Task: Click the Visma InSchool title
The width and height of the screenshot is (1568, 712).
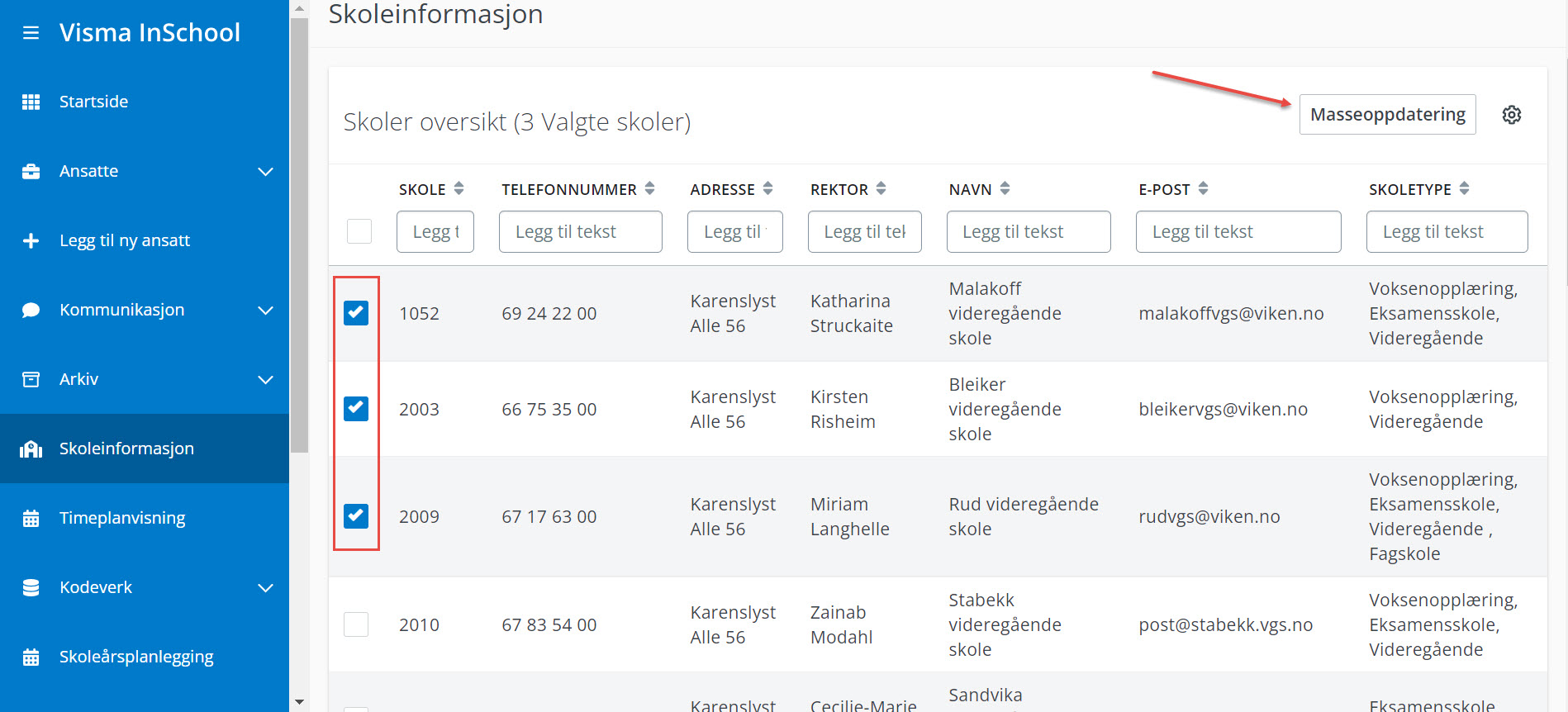Action: (150, 32)
